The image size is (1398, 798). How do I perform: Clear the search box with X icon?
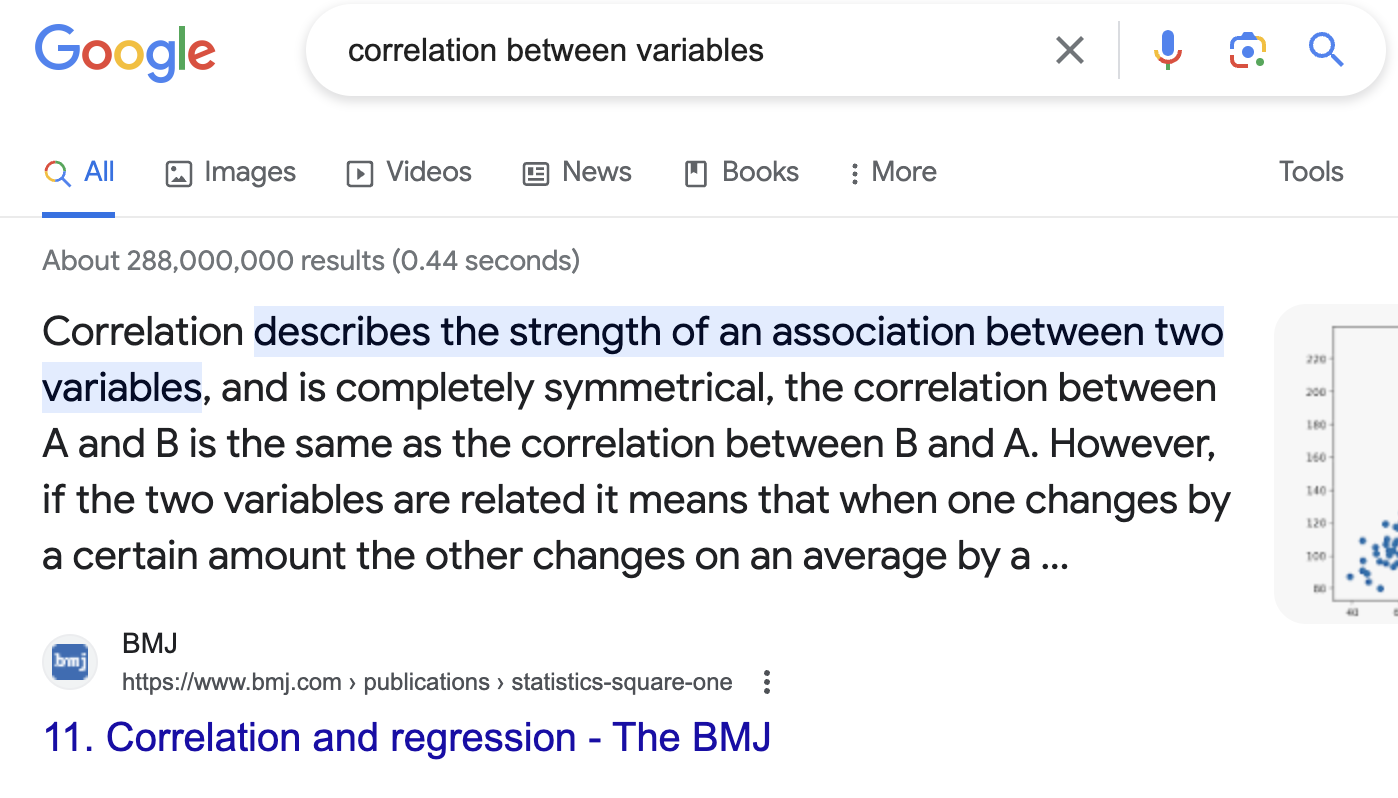coord(1070,50)
